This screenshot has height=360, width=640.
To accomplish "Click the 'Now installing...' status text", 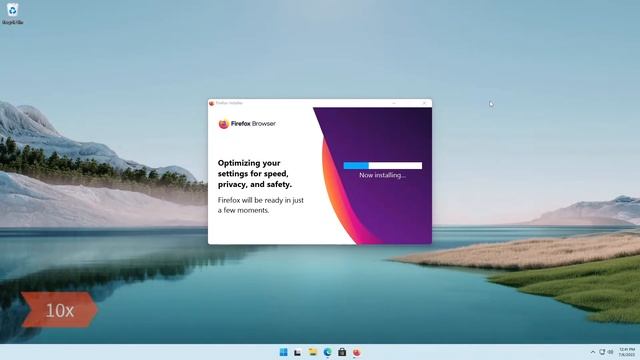I will click(x=382, y=175).
